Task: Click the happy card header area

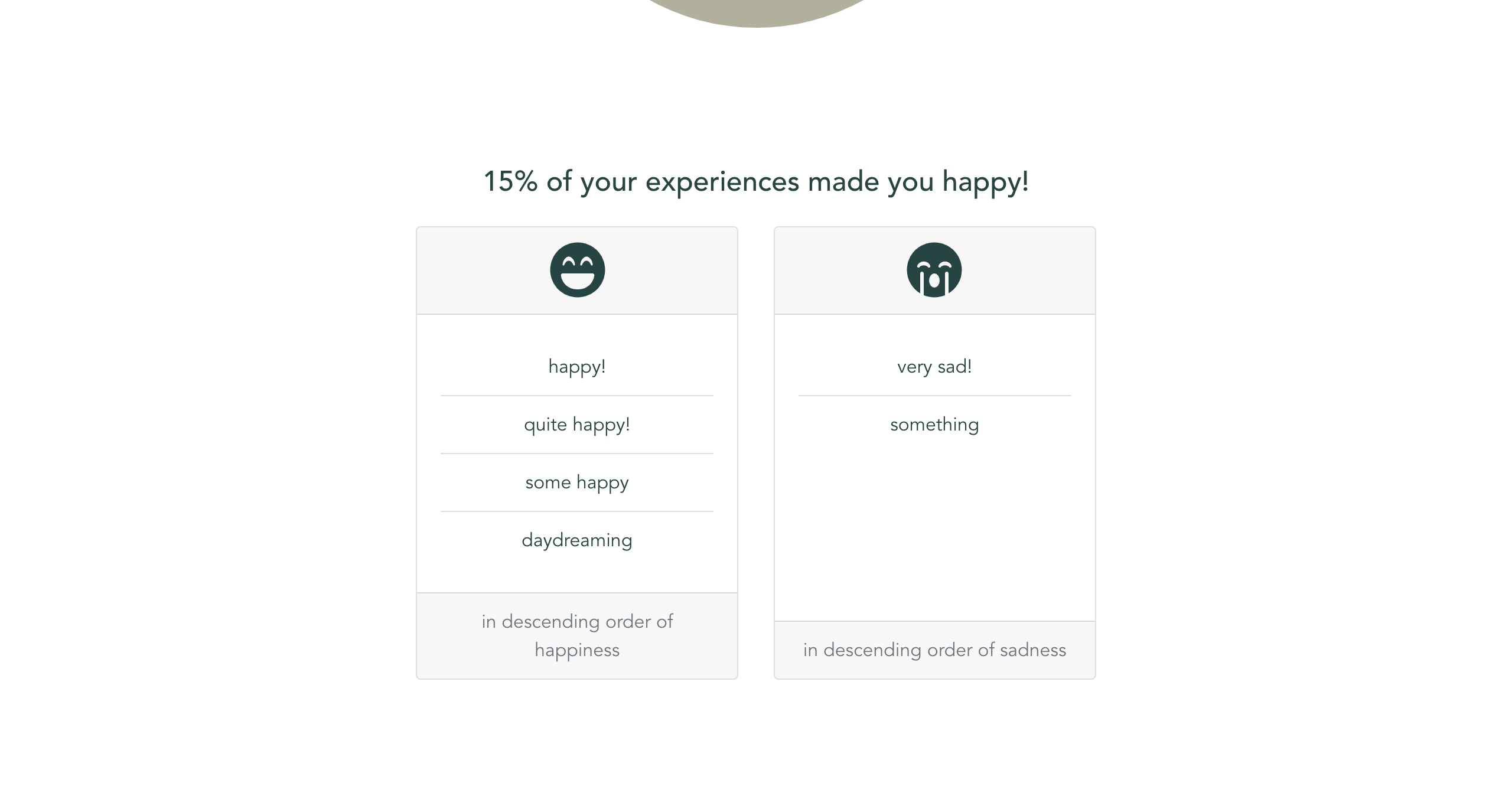Action: click(x=577, y=270)
